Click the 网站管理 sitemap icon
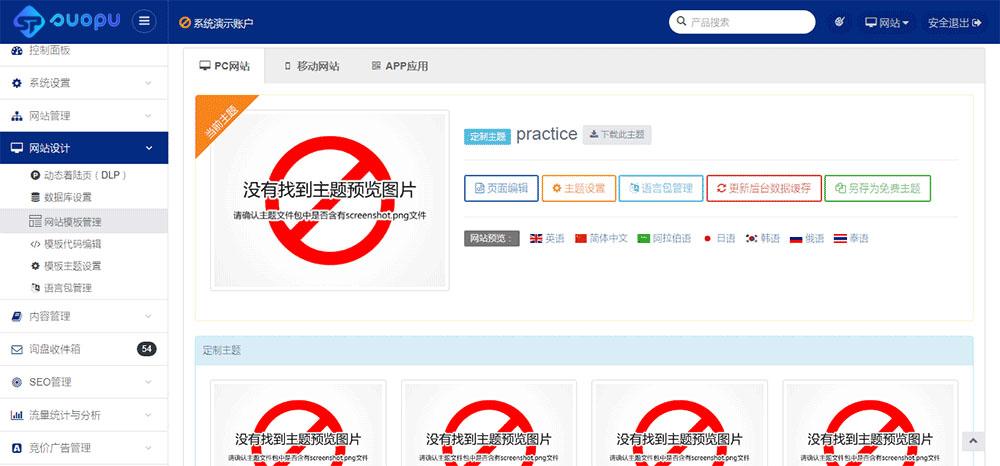1000x466 pixels. 17,116
